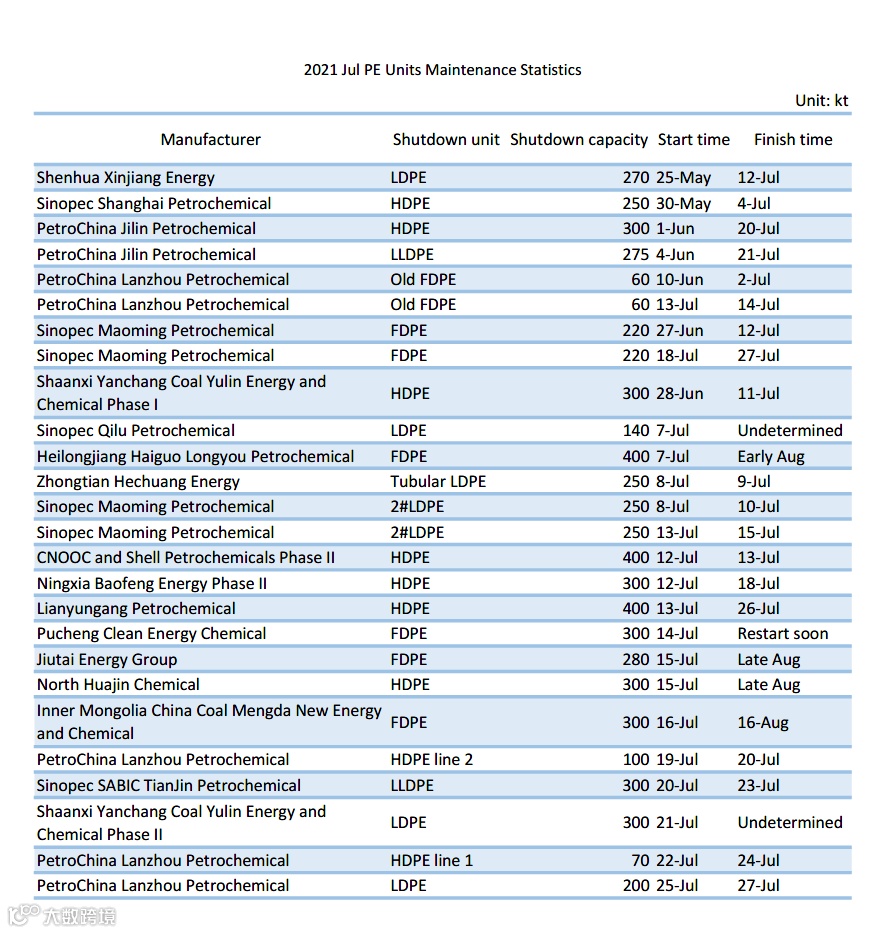Click the 25-Jul start time cell
884x933 pixels.
(677, 886)
